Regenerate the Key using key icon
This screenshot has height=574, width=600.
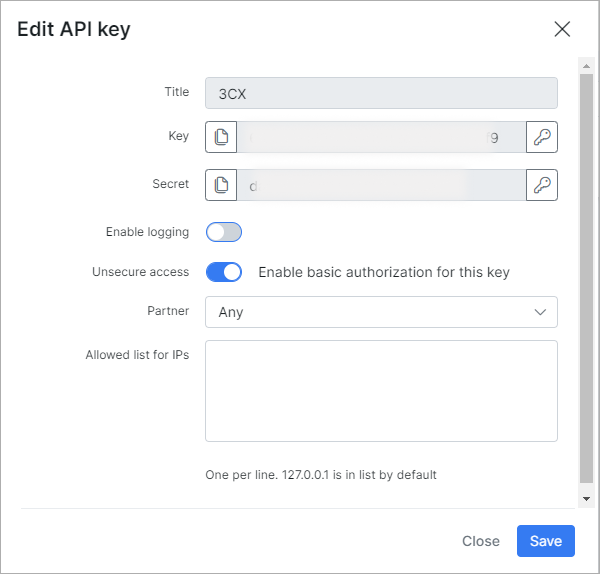[x=542, y=138]
